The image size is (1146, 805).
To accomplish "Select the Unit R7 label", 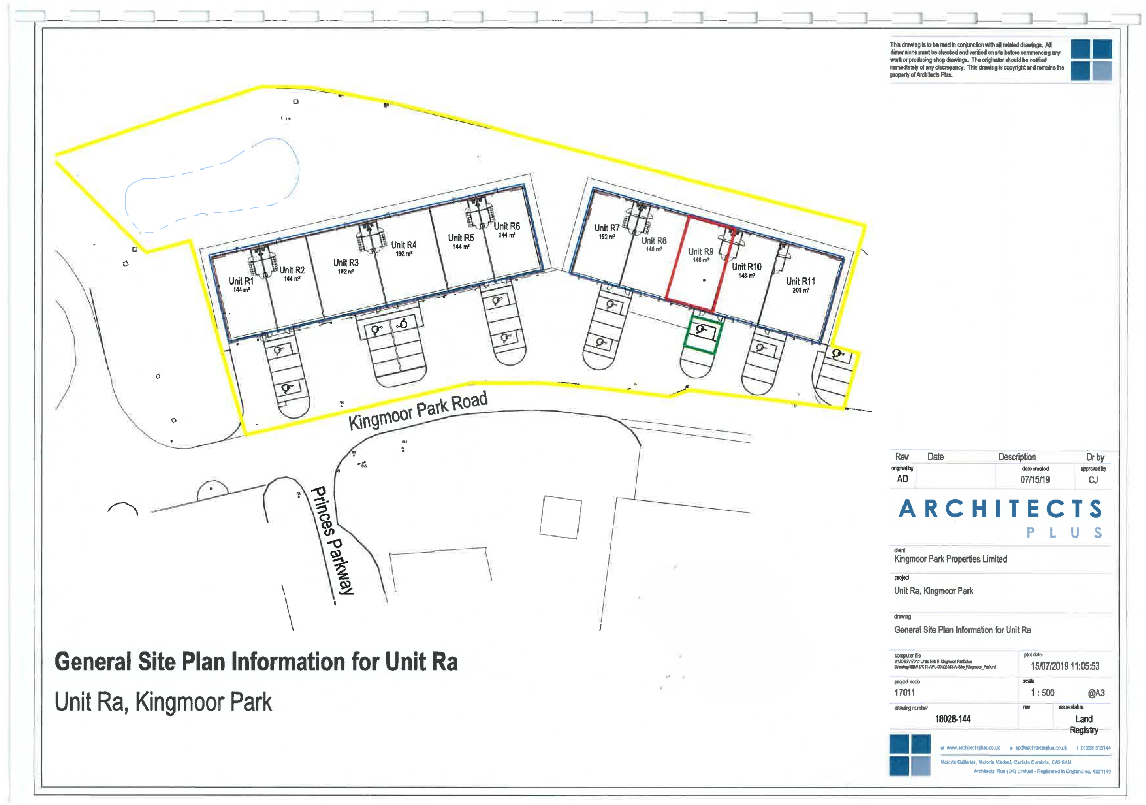I will point(607,228).
